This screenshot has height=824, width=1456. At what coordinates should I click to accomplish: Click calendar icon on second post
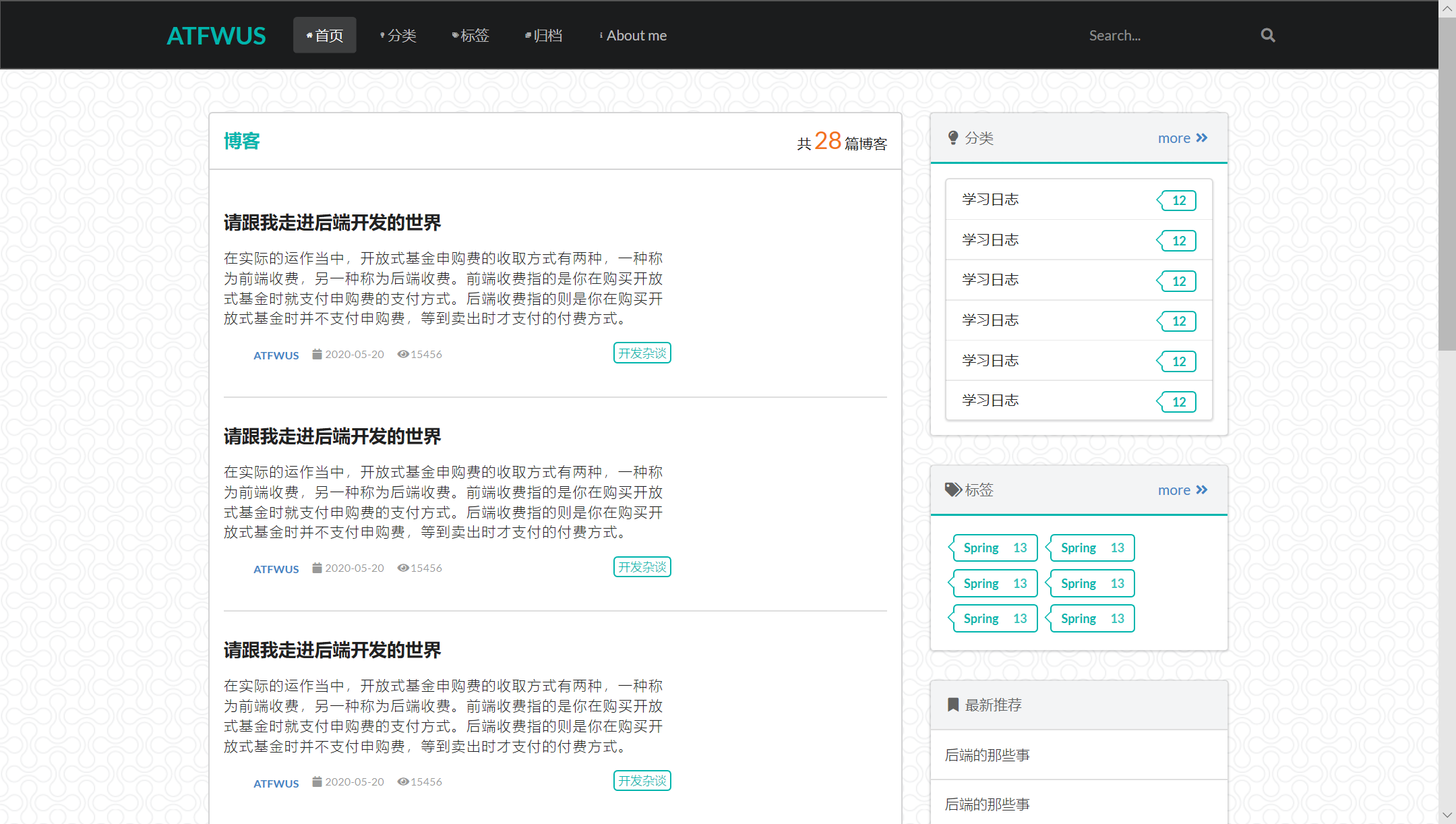coord(317,568)
